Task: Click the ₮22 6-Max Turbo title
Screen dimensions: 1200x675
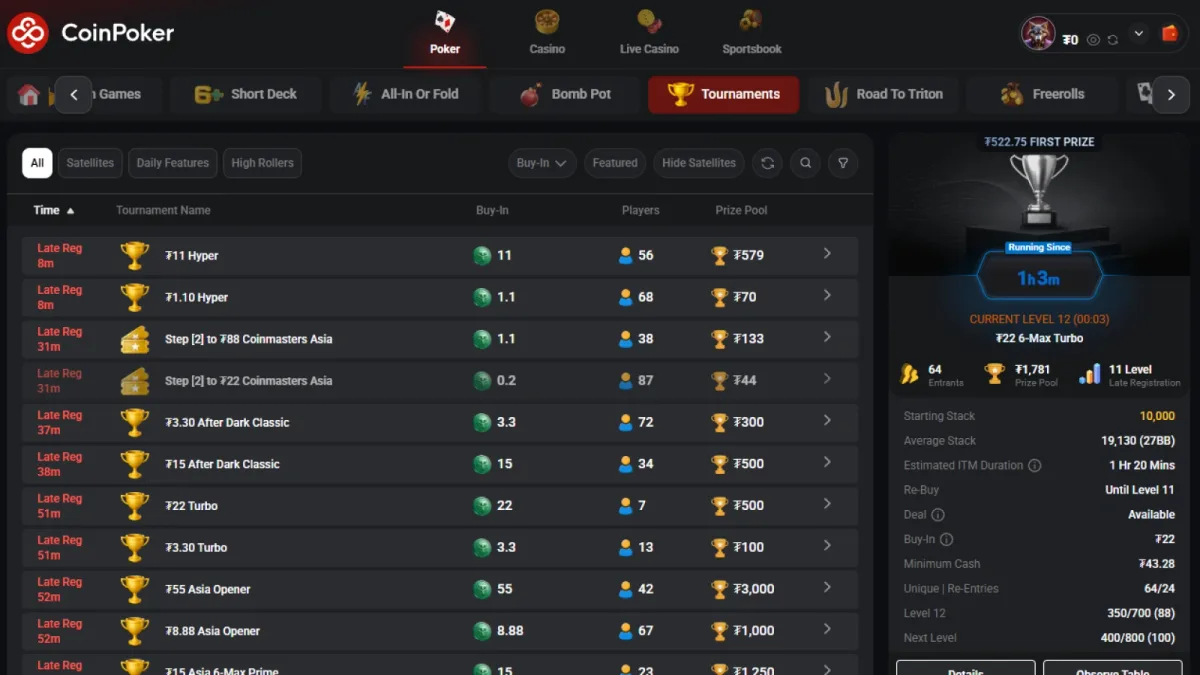Action: pyautogui.click(x=1039, y=338)
